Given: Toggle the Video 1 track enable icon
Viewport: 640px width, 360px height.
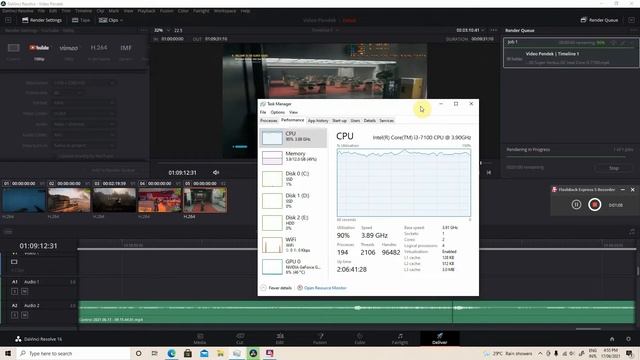Looking at the screenshot, I should (x=14, y=262).
